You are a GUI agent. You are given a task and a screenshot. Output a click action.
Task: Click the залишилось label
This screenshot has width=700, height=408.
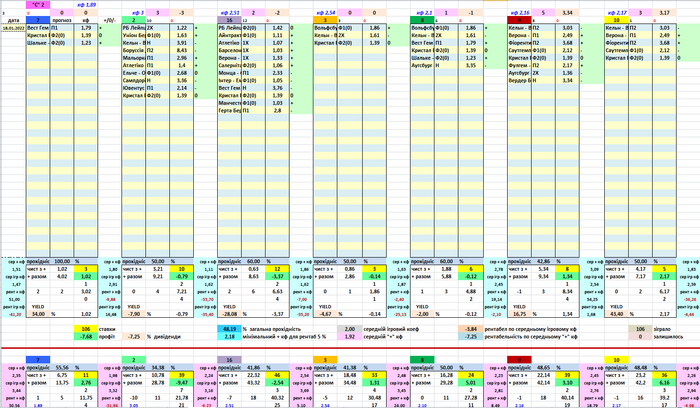coord(668,337)
